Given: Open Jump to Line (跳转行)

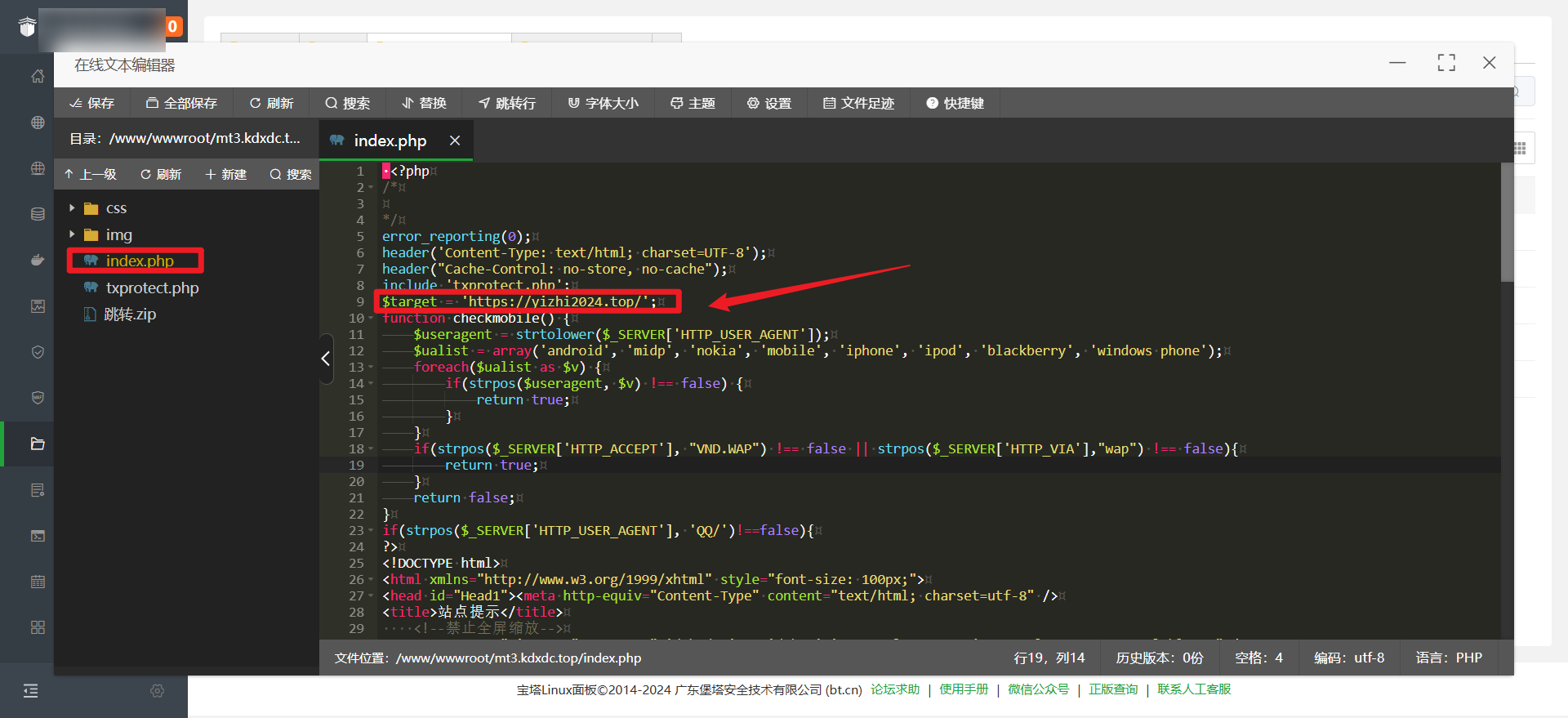Looking at the screenshot, I should (507, 103).
